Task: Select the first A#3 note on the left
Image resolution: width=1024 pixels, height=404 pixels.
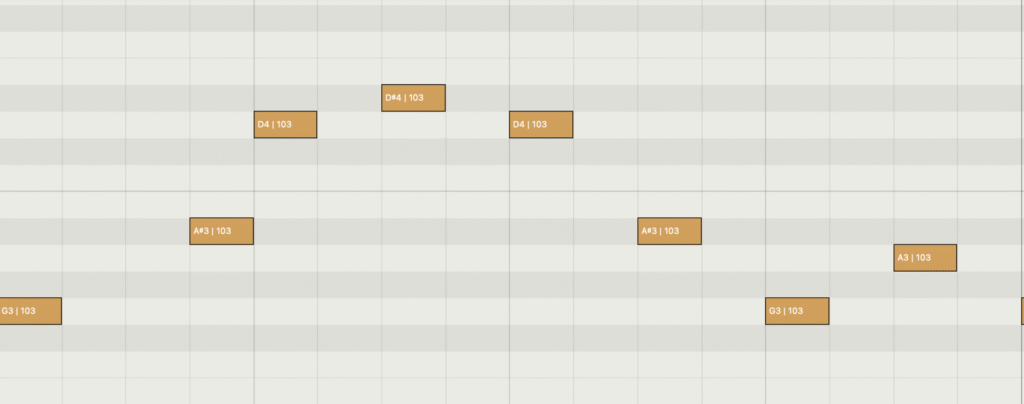Action: click(x=221, y=231)
